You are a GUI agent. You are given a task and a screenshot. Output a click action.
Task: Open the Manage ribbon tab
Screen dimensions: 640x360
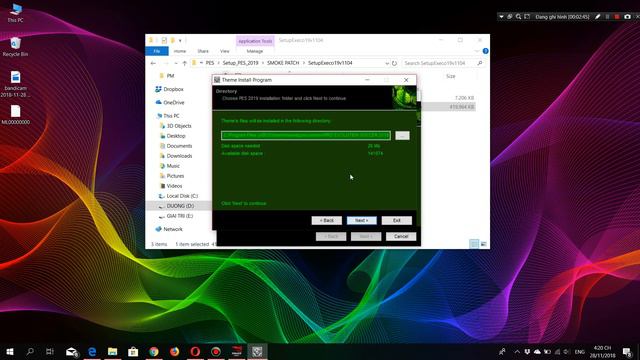255,51
